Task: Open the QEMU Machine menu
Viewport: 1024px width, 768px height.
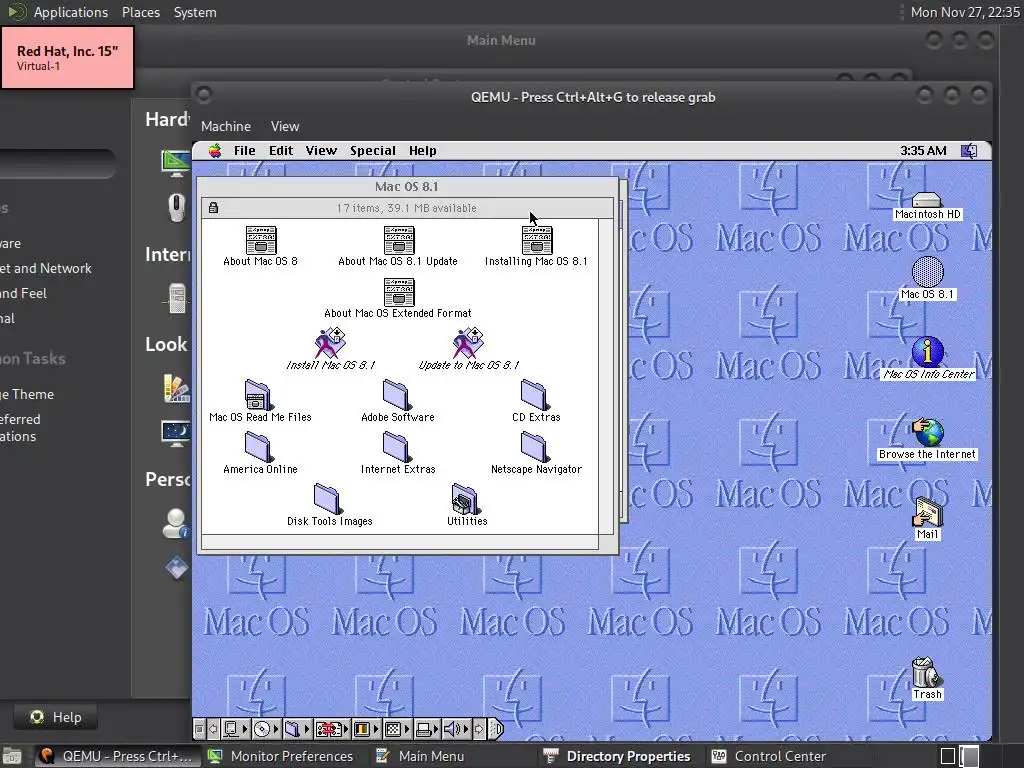Action: coord(226,126)
